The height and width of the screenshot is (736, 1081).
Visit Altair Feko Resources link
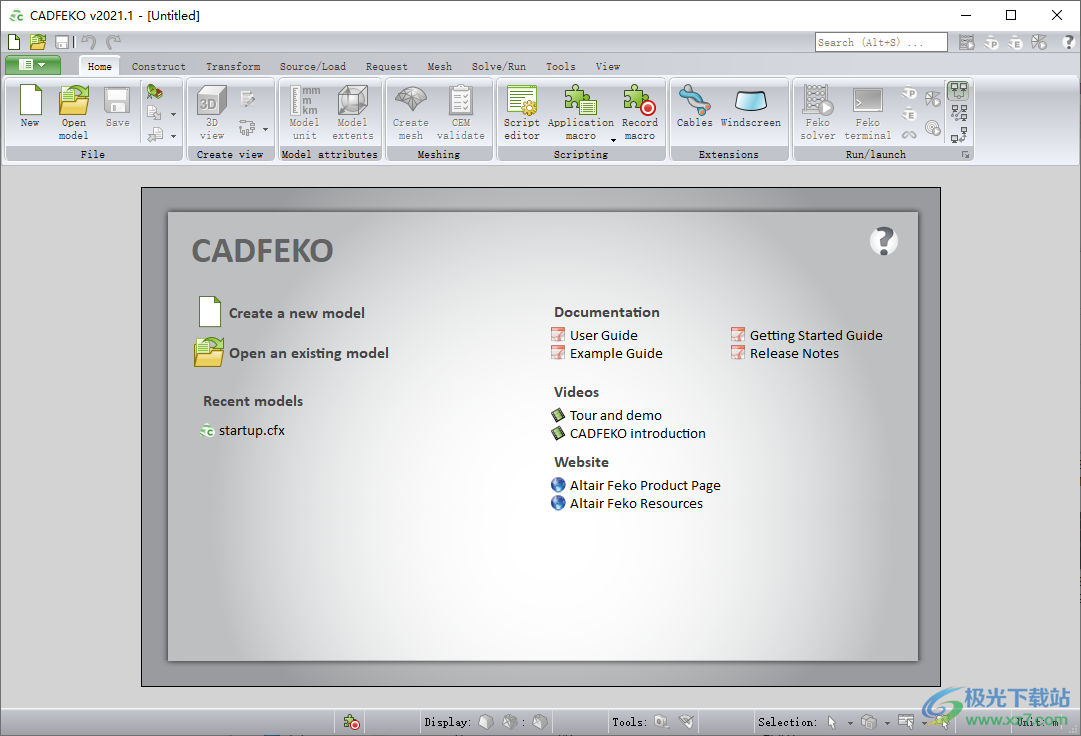point(627,504)
